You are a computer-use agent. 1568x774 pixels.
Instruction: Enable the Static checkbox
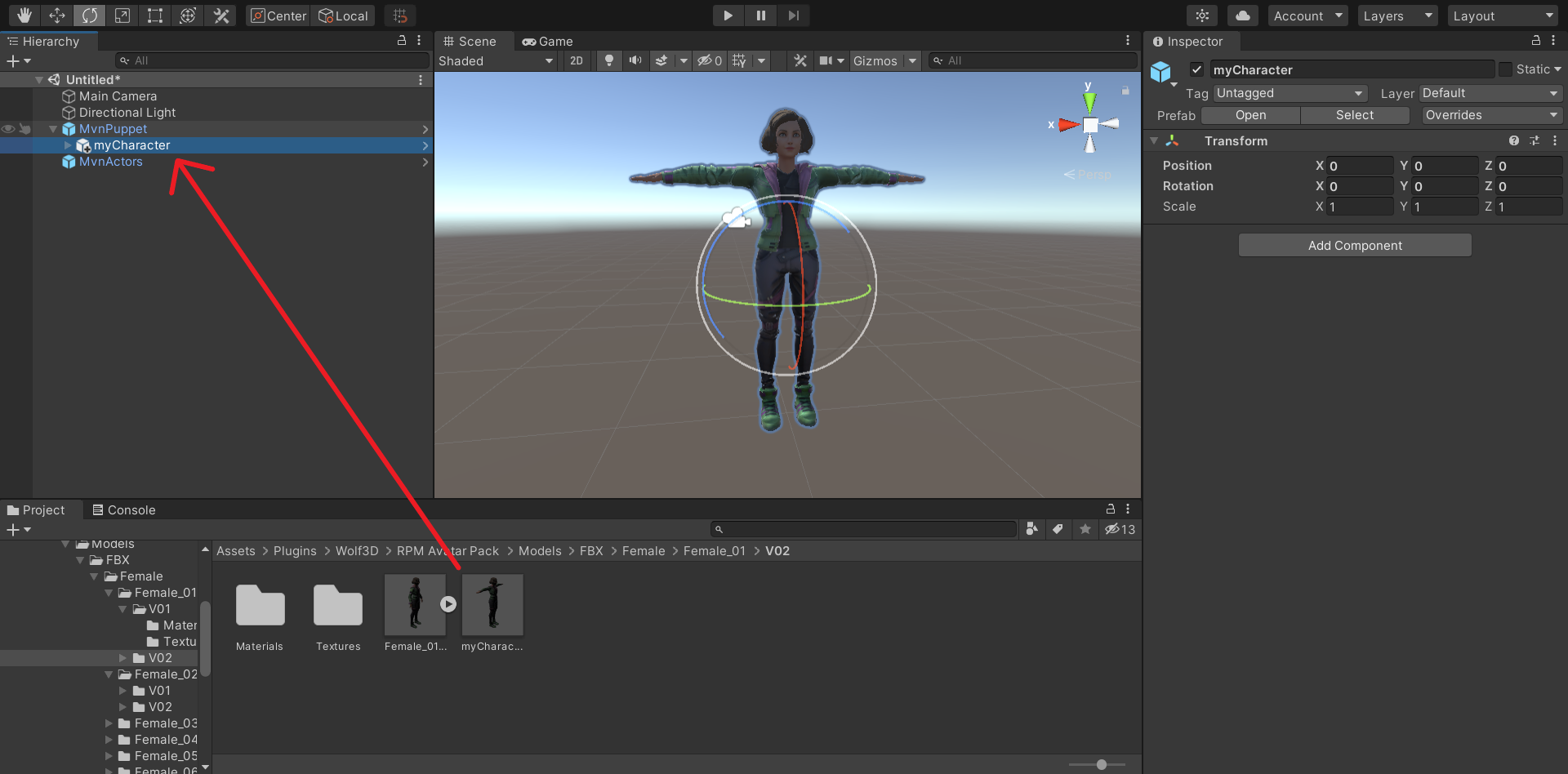(1505, 69)
